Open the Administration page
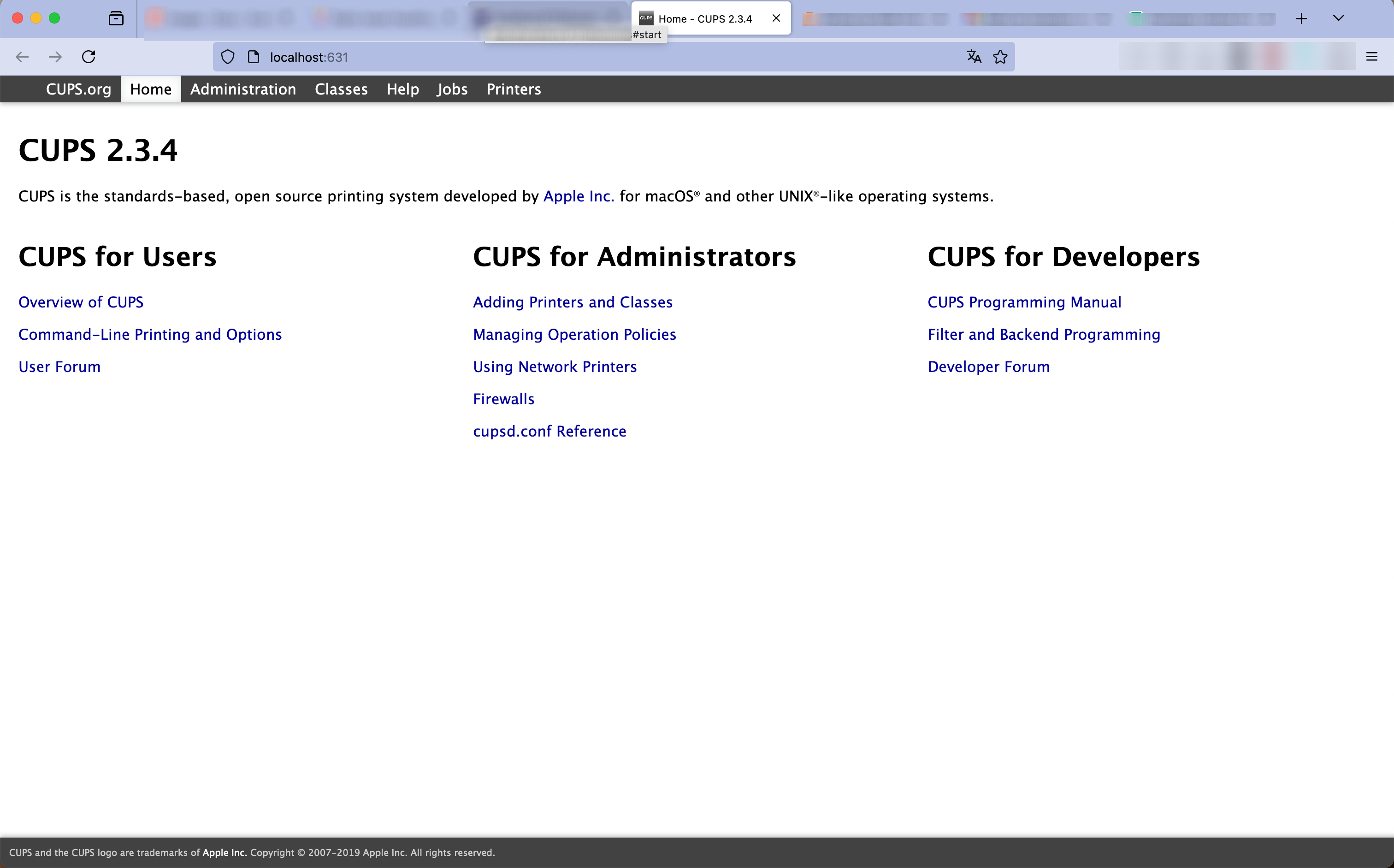The height and width of the screenshot is (868, 1394). [x=243, y=89]
